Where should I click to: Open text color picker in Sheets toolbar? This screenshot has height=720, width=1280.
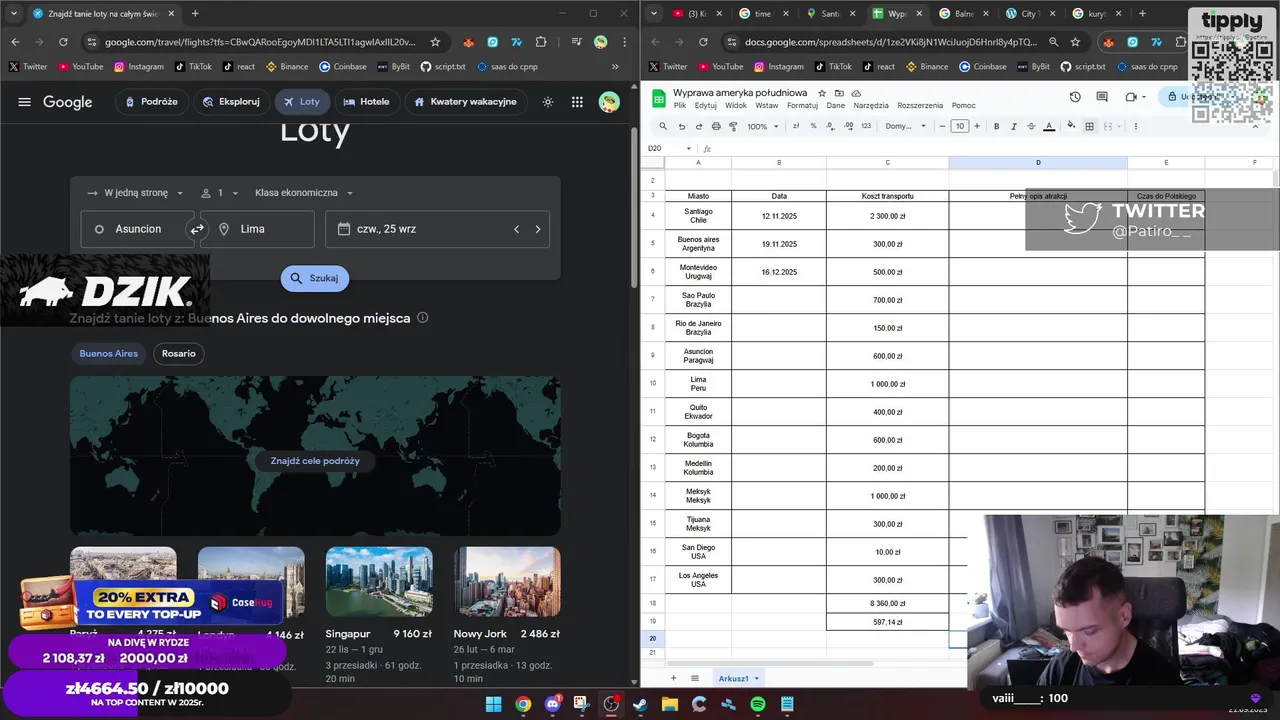(1049, 126)
